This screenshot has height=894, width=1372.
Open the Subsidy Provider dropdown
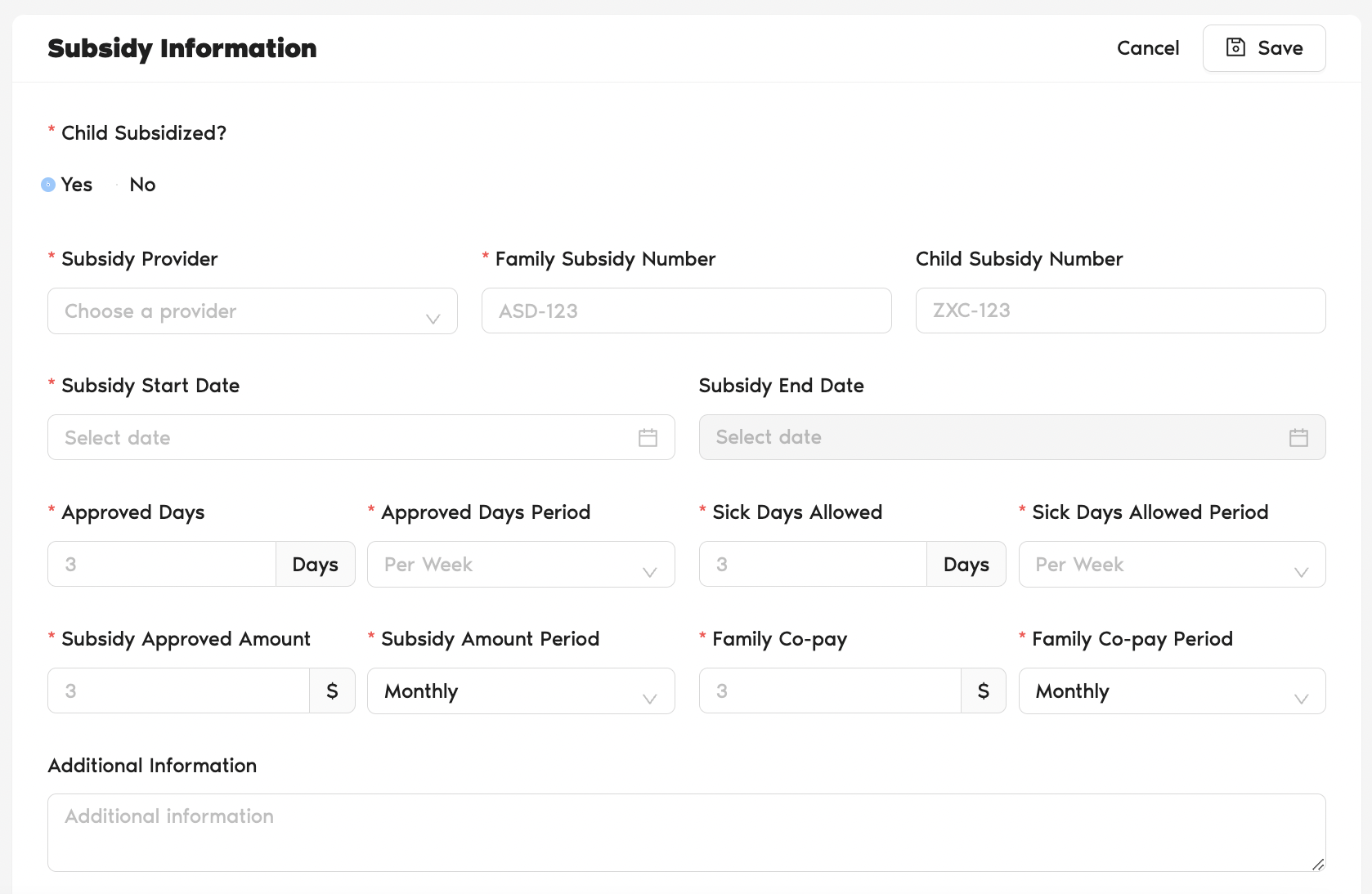tap(252, 311)
